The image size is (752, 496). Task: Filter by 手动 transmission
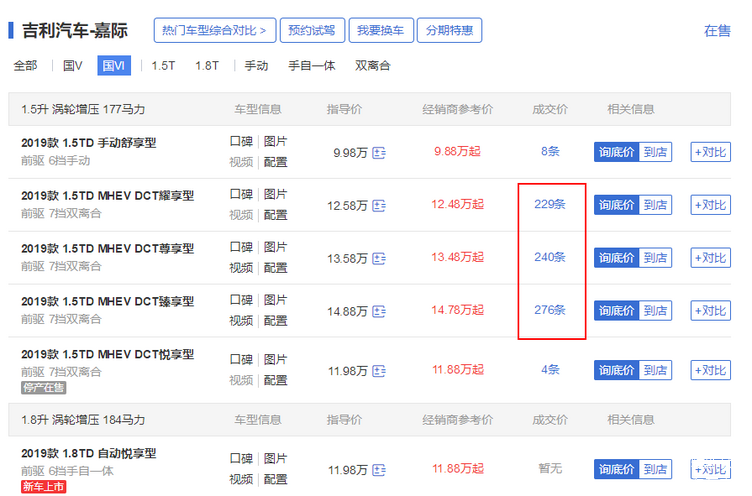(x=256, y=66)
